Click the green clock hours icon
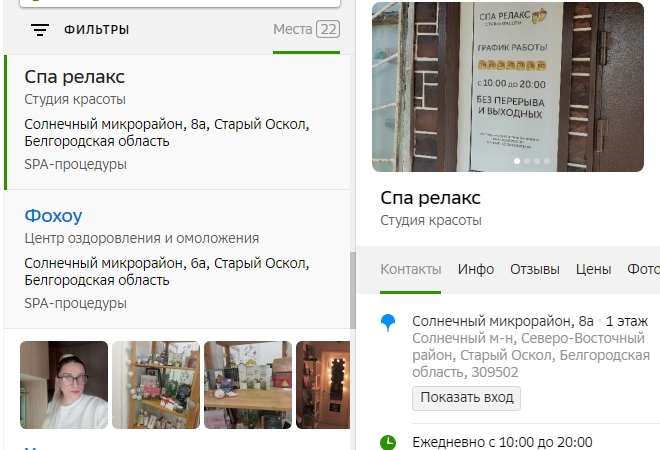The height and width of the screenshot is (450, 660). click(388, 442)
